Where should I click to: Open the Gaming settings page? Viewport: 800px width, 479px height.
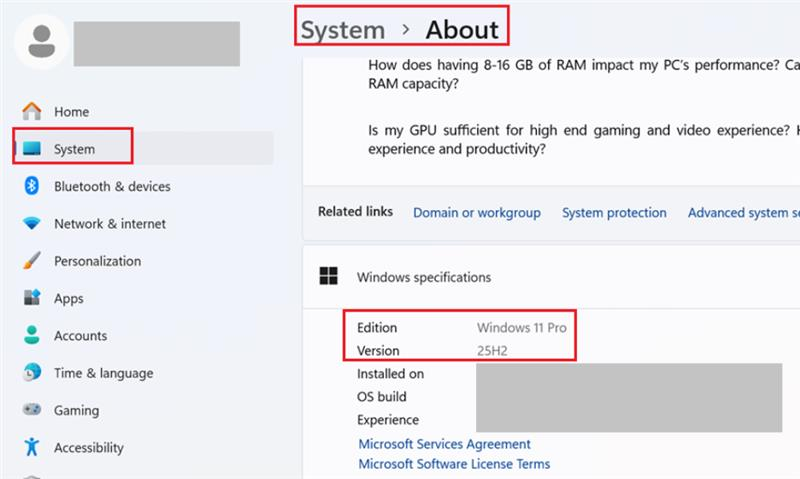[77, 410]
